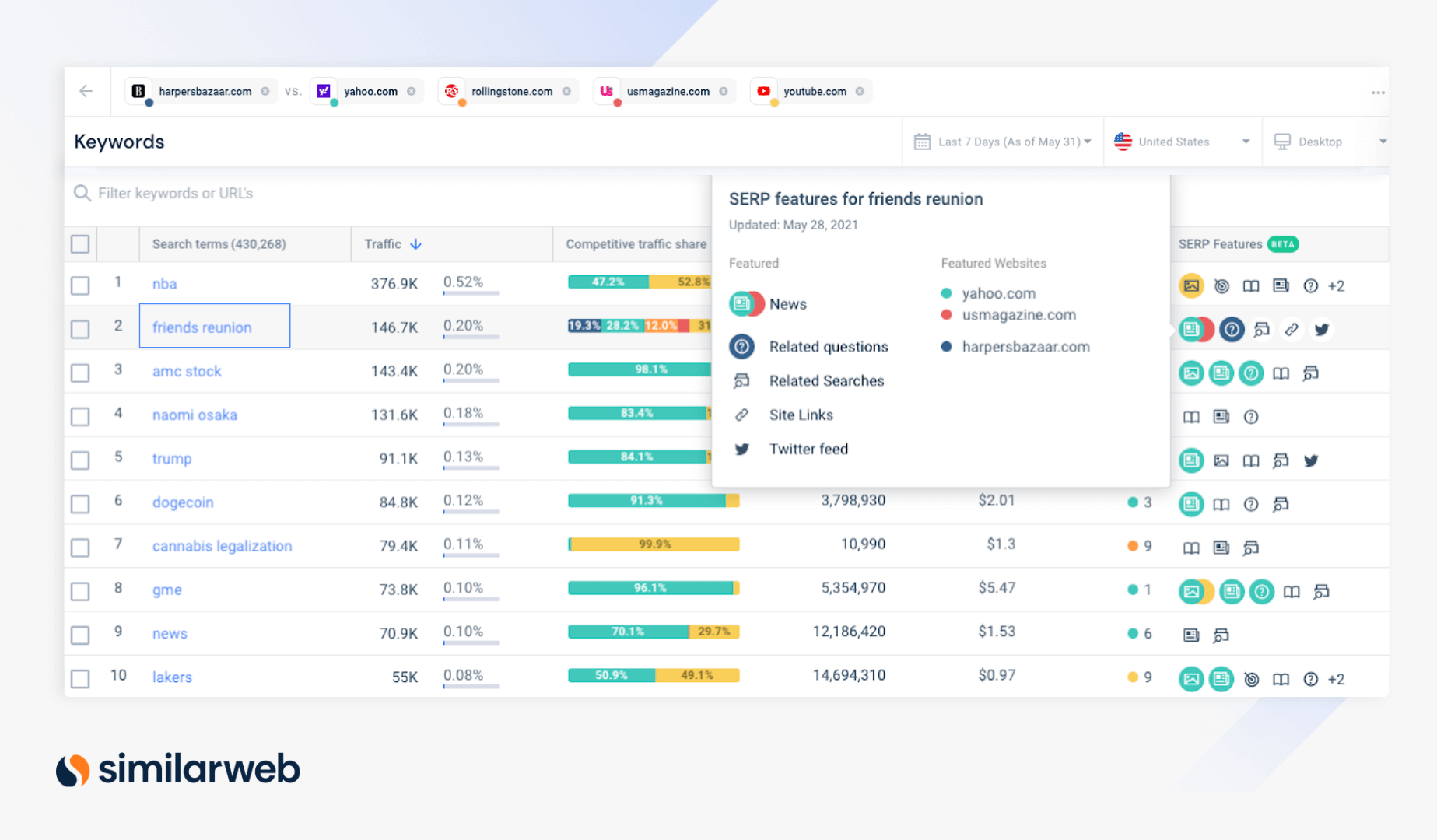Click the news traffic share bar
This screenshot has height=840, width=1437.
654,632
